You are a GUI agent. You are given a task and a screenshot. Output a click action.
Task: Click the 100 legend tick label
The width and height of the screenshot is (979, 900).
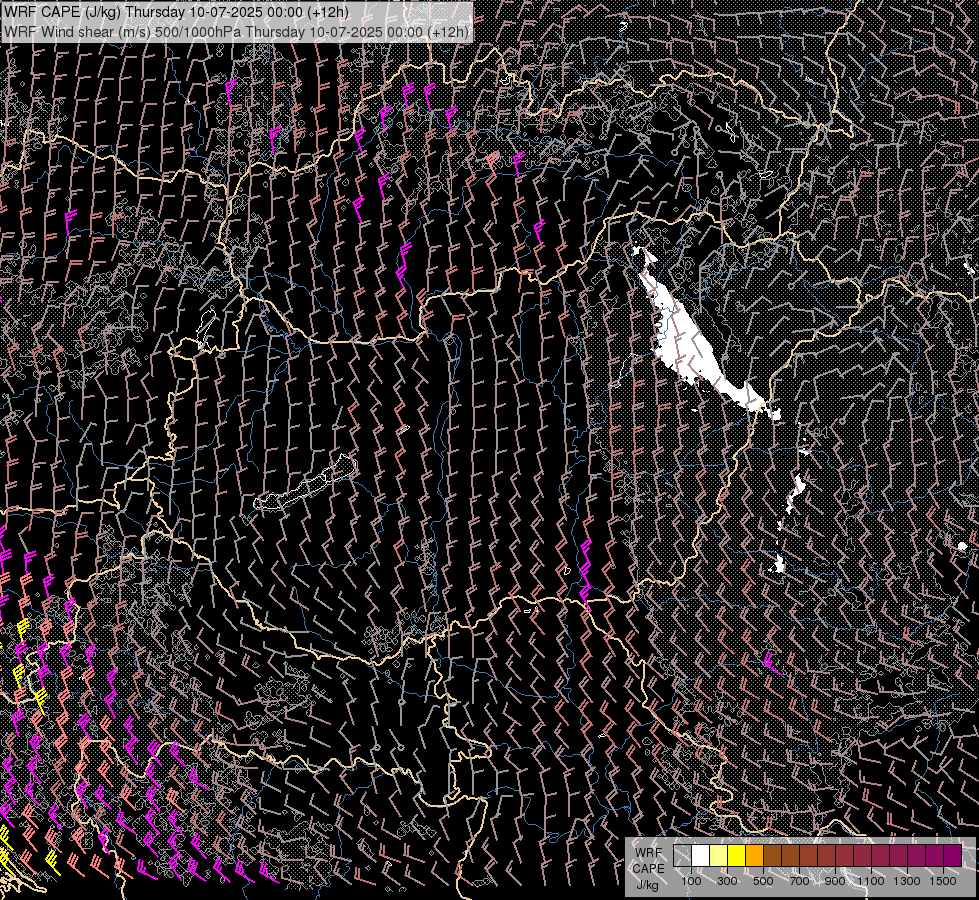click(x=691, y=881)
